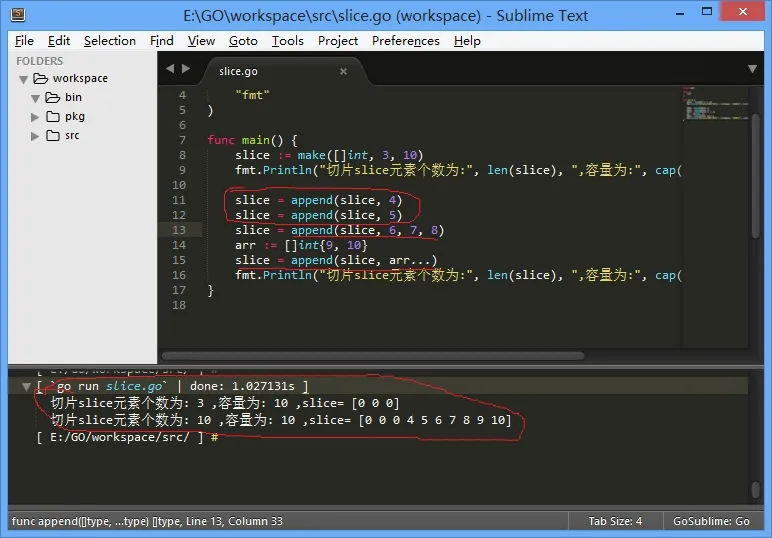Click output line with slice= [0 0 0]
The width and height of the screenshot is (772, 538).
click(225, 403)
